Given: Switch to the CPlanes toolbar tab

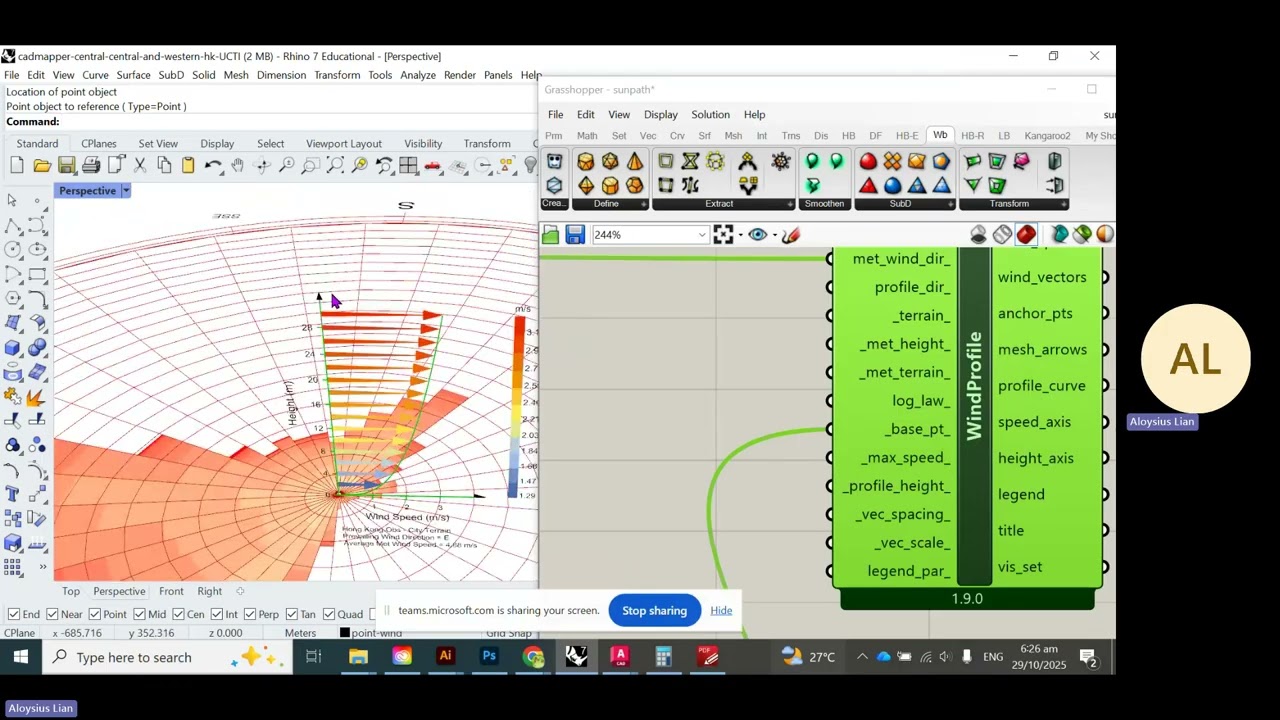Looking at the screenshot, I should [x=98, y=144].
